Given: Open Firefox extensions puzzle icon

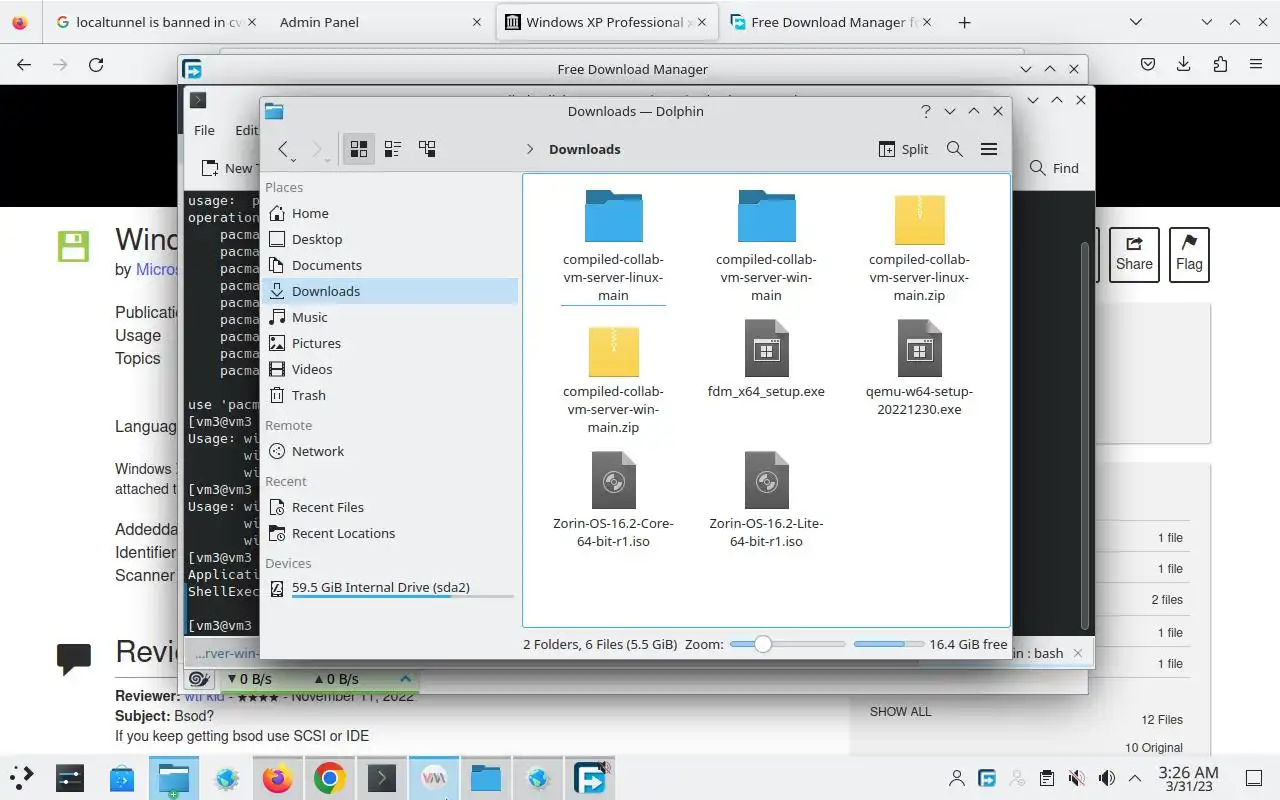Looking at the screenshot, I should click(x=1220, y=64).
